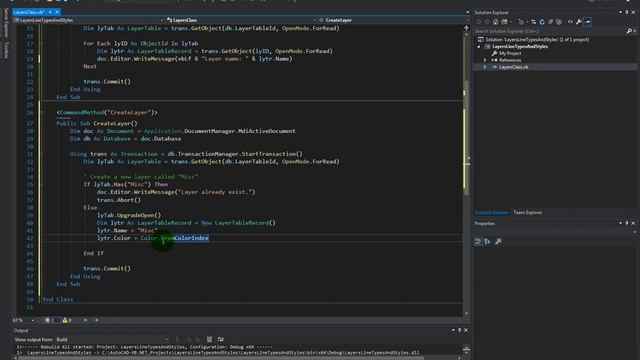Focus the Search Solution Explorer field

click(550, 31)
